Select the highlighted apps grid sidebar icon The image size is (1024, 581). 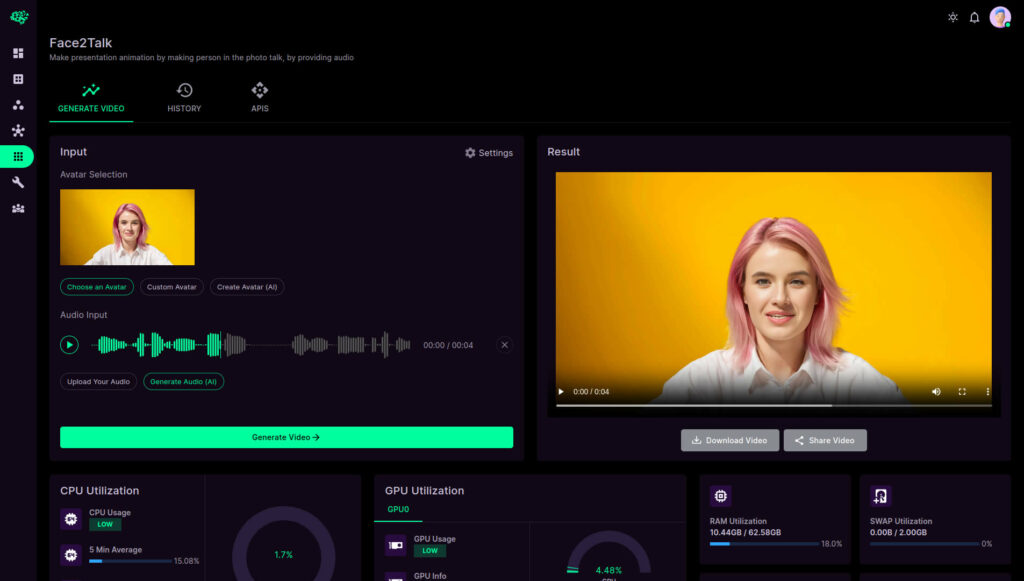coord(17,157)
